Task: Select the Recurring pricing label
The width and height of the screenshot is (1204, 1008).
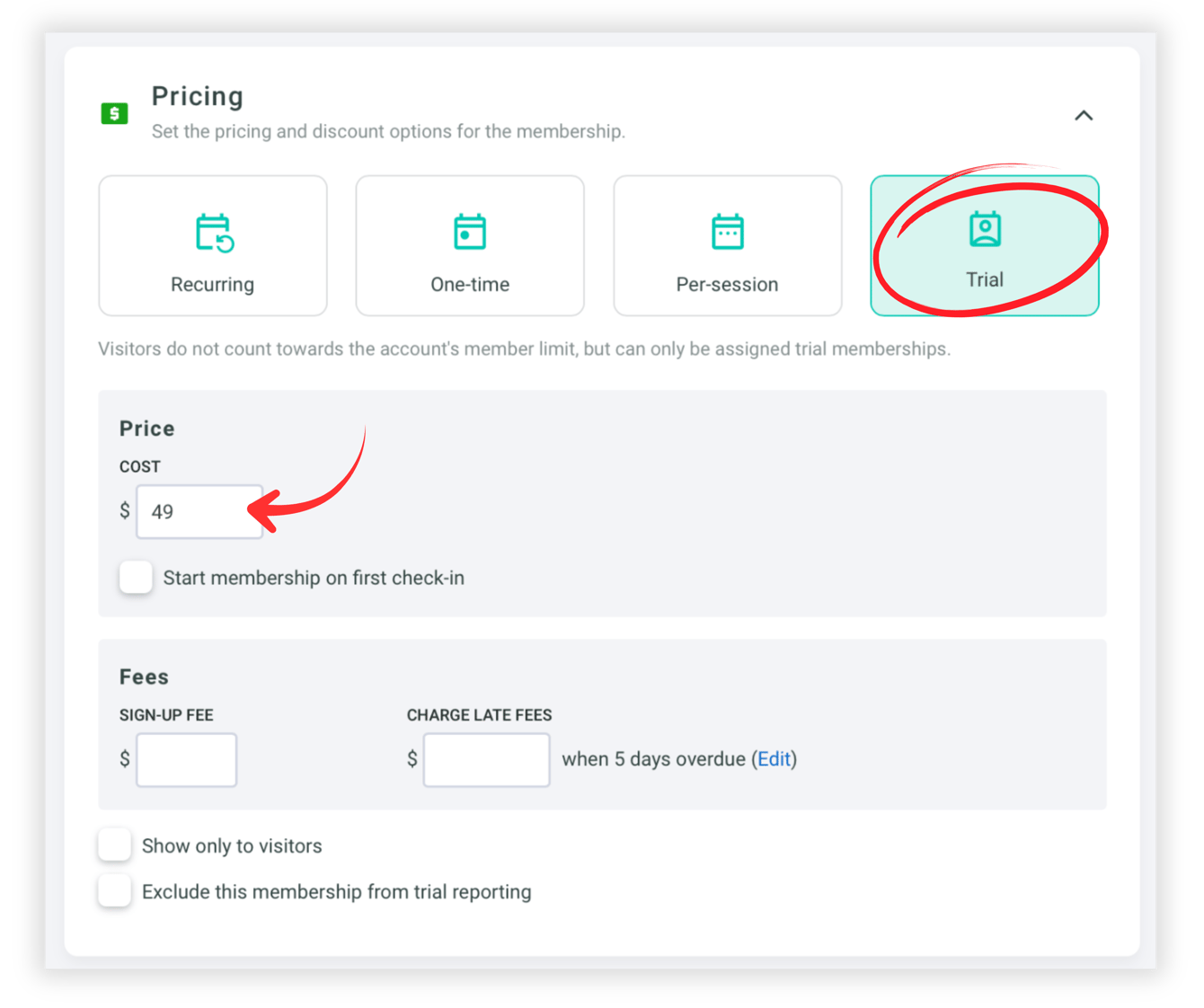Action: pyautogui.click(x=213, y=285)
